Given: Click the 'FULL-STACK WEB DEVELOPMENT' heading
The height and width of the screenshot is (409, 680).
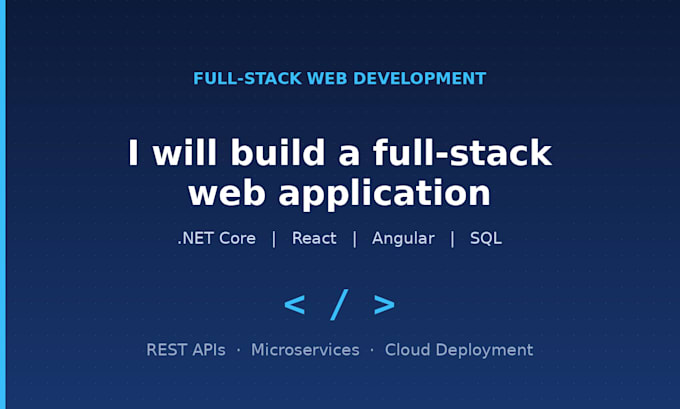Looking at the screenshot, I should (x=340, y=79).
